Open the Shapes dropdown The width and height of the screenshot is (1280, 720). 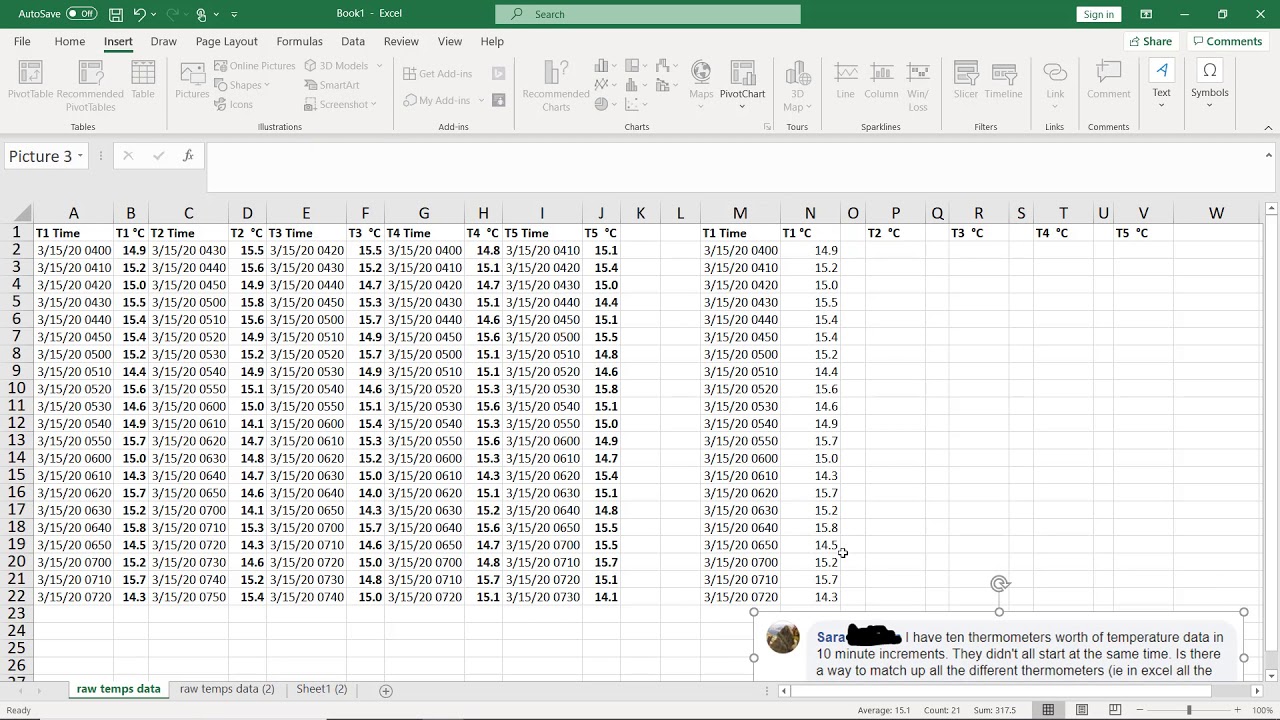pyautogui.click(x=242, y=85)
